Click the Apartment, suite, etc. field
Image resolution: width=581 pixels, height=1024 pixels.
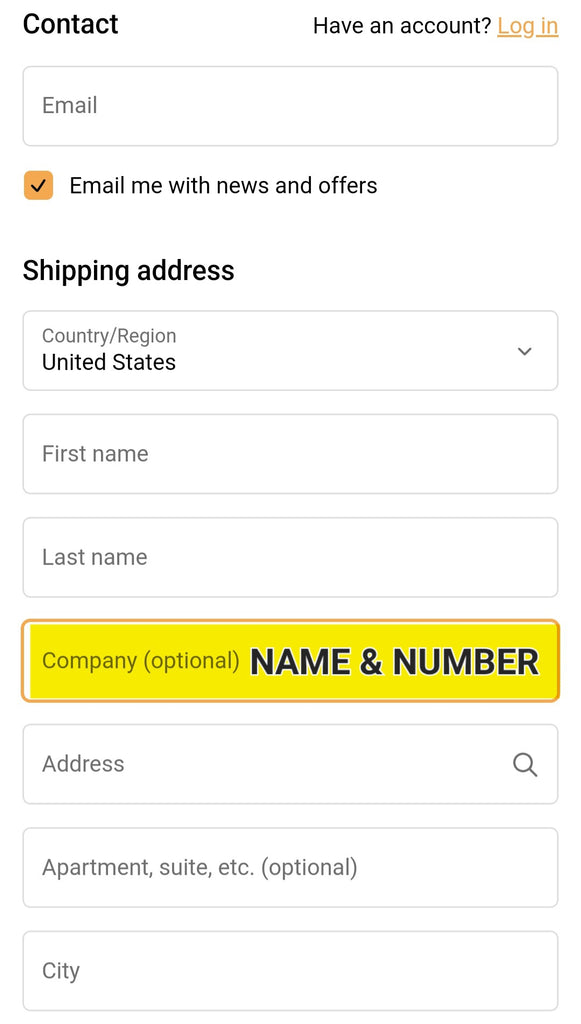tap(290, 867)
